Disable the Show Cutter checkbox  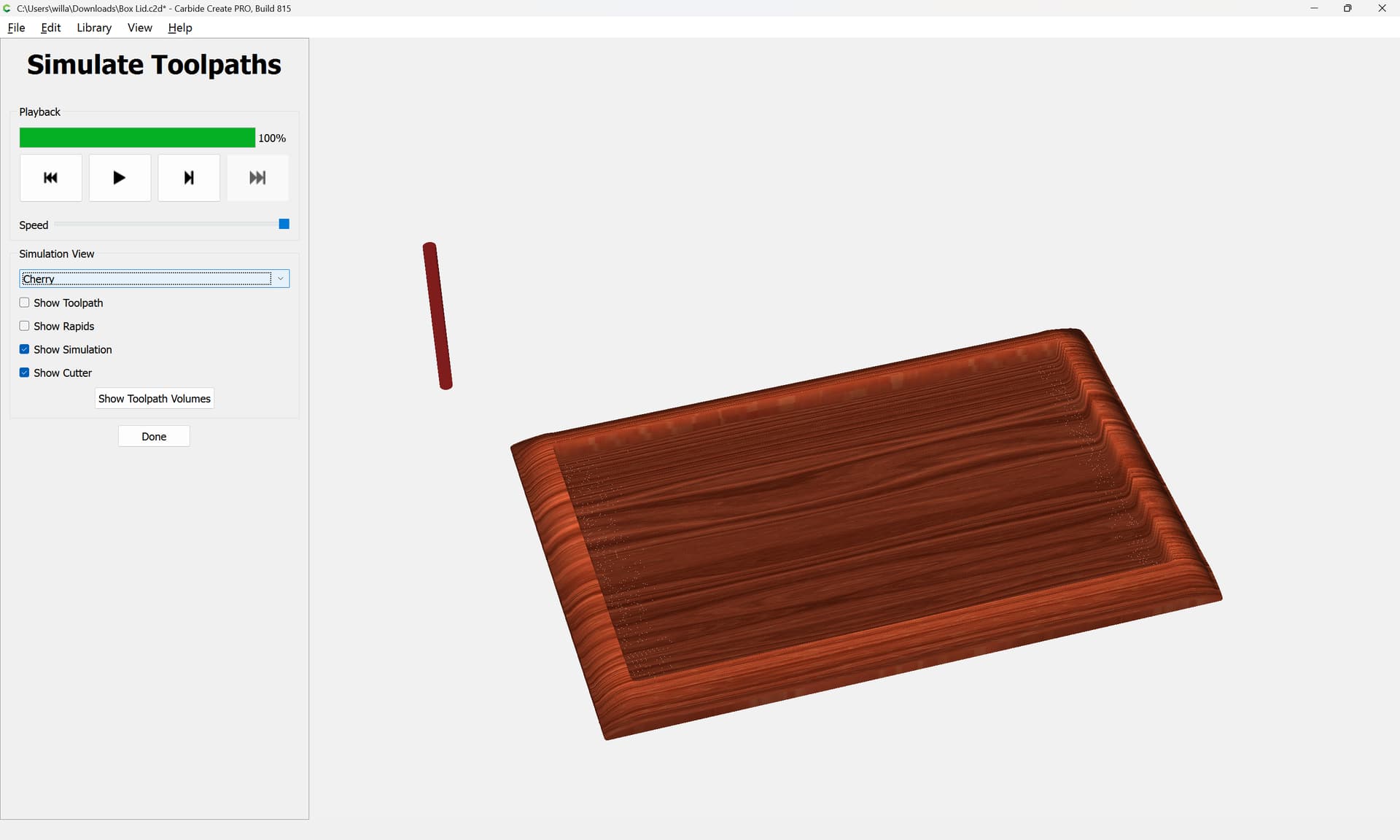(x=24, y=373)
